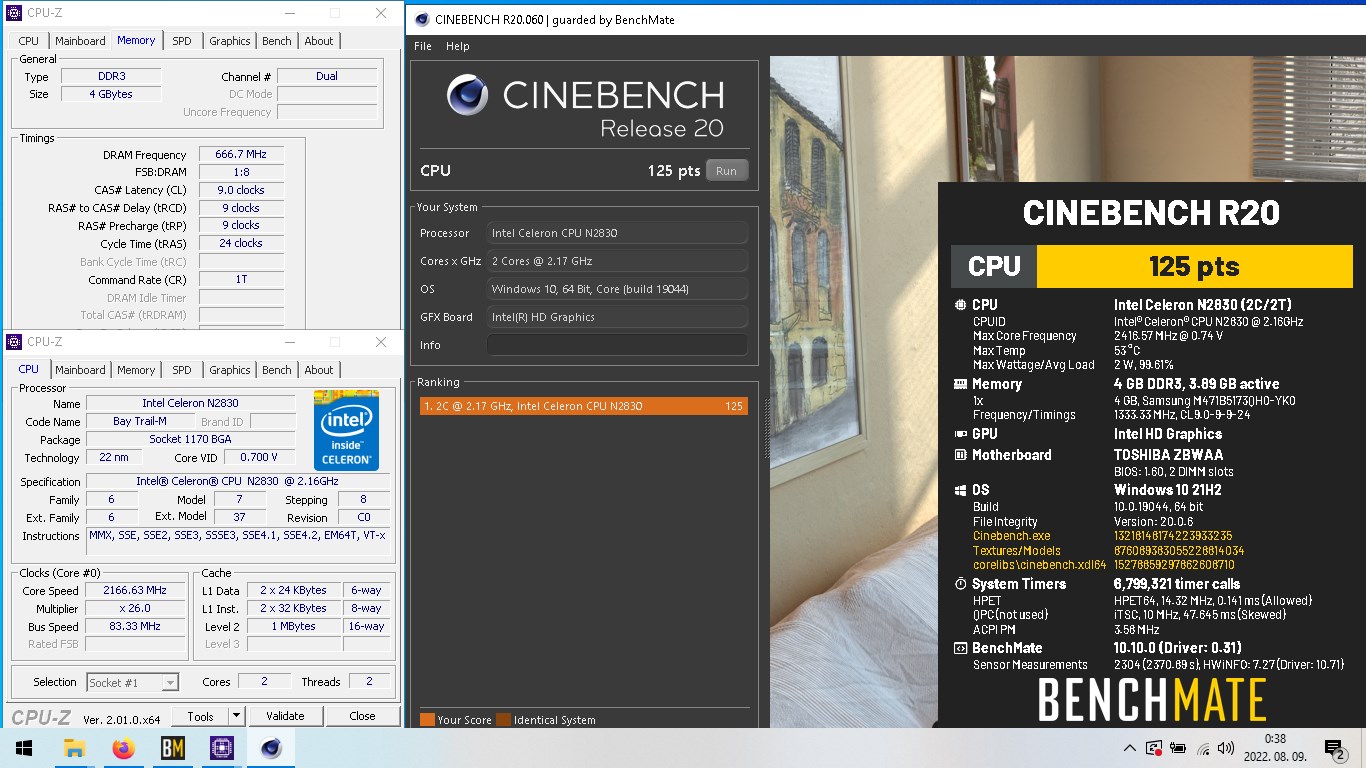Open Cinebench Help menu
The height and width of the screenshot is (768, 1366).
pos(458,46)
